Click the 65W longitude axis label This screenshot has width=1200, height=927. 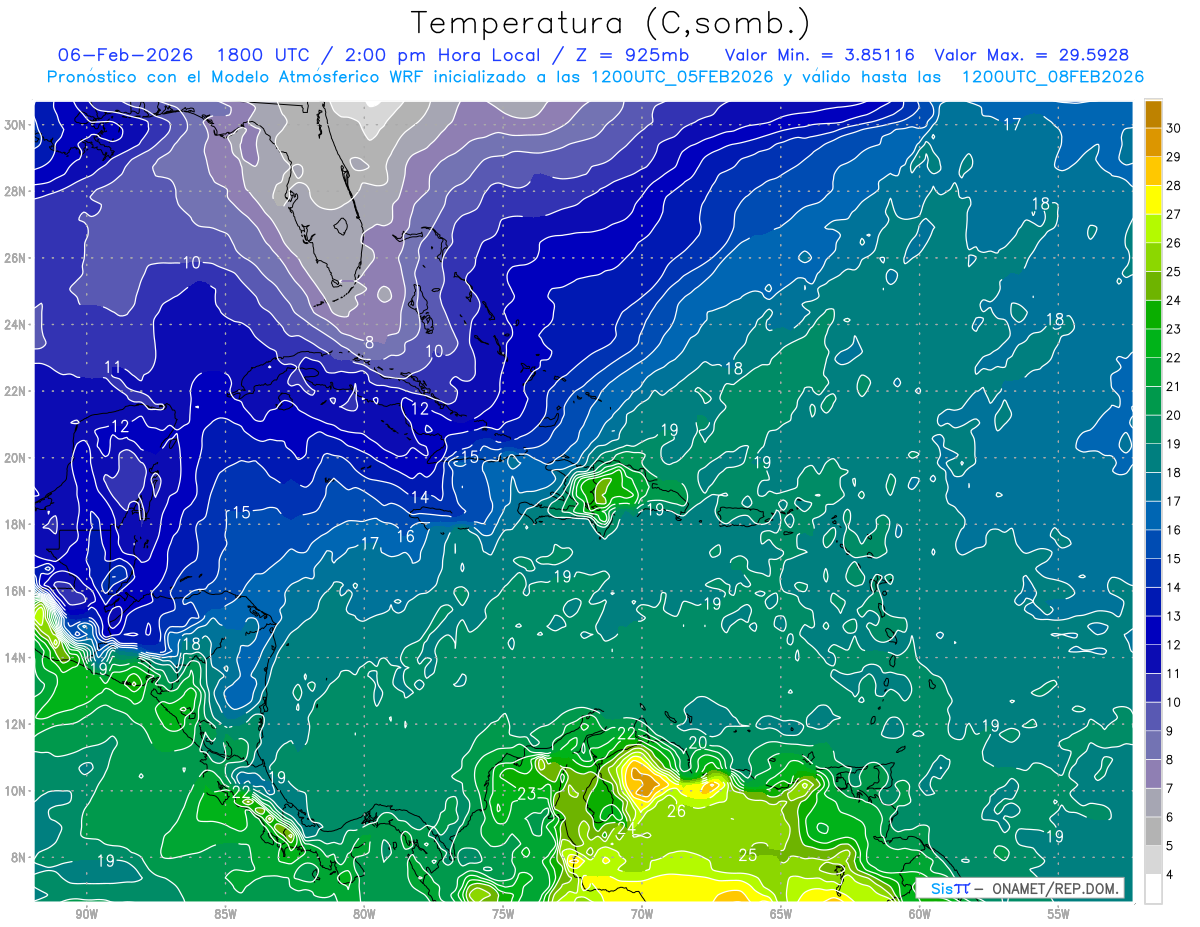pos(781,915)
